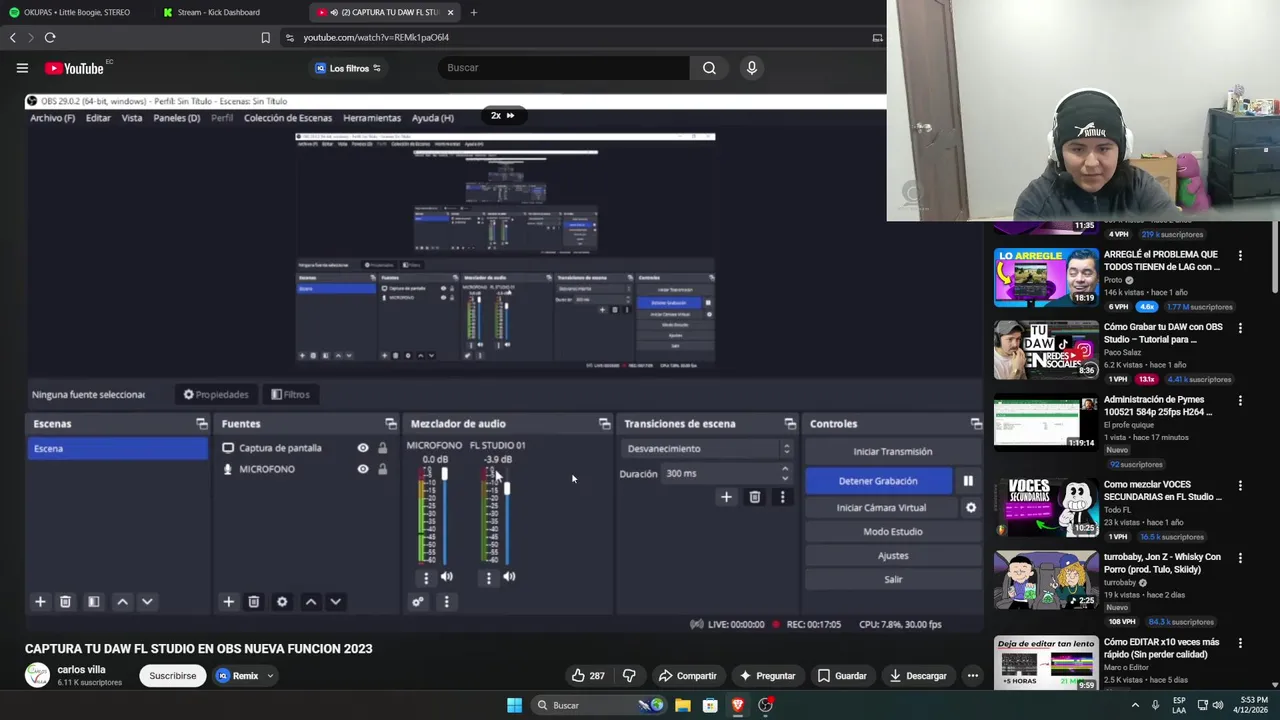Open transition properties three-dot menu

point(782,497)
